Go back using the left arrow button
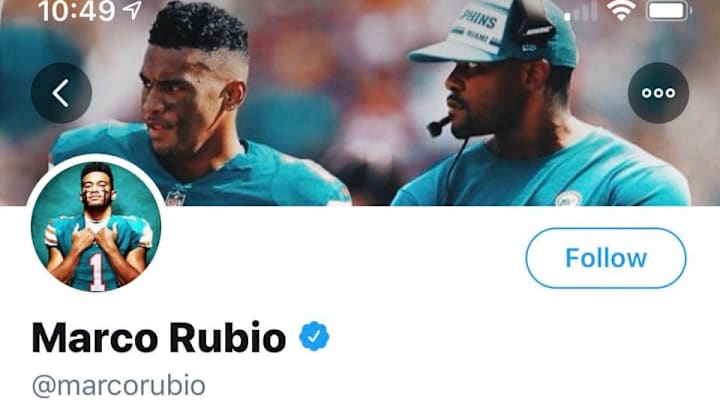The width and height of the screenshot is (720, 405). [61, 93]
